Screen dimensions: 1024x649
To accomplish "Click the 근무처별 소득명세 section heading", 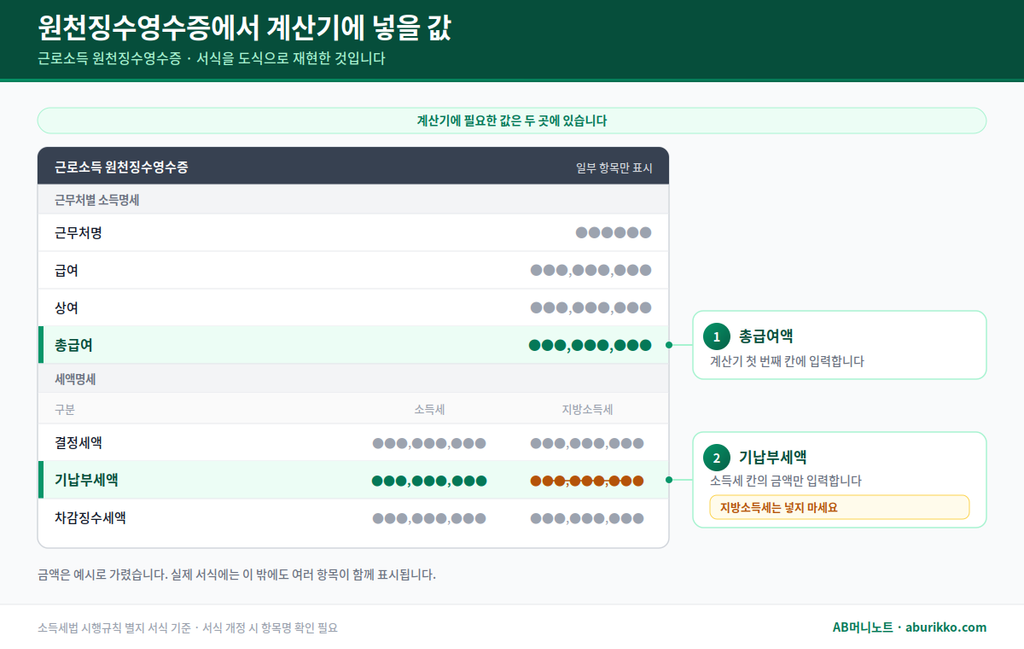I will tap(97, 200).
